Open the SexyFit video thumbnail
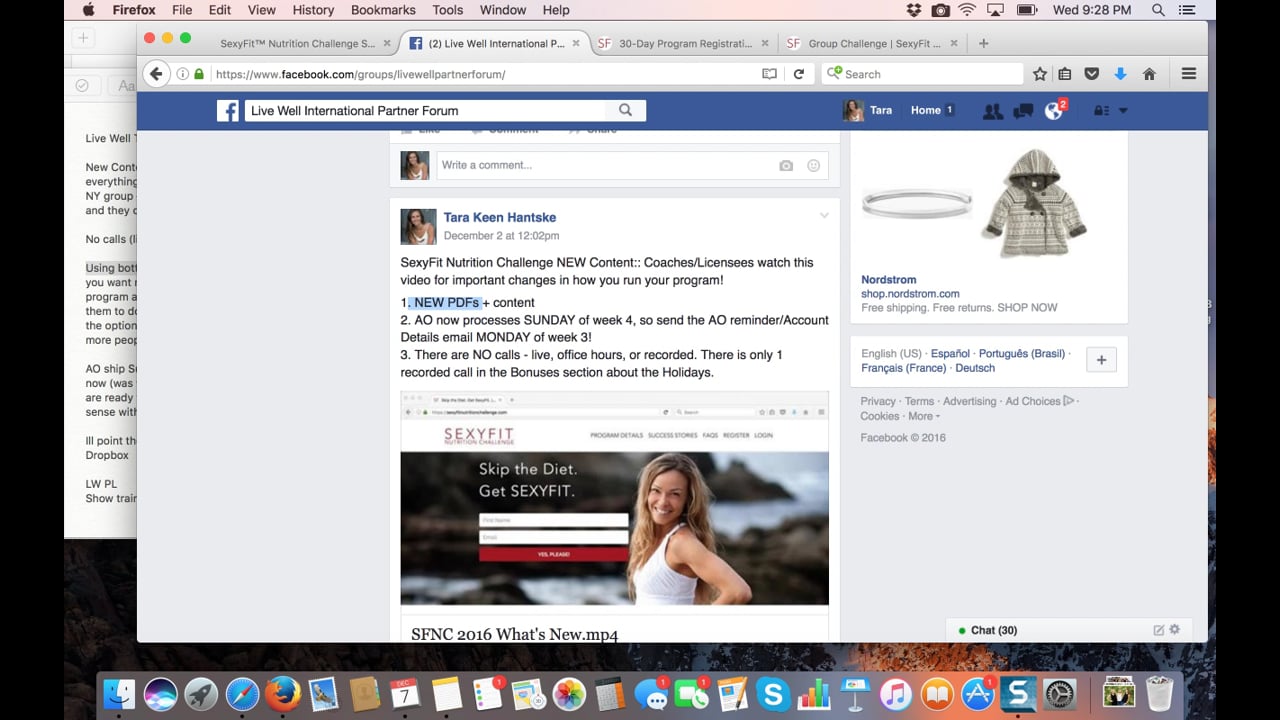This screenshot has height=720, width=1280. click(614, 498)
